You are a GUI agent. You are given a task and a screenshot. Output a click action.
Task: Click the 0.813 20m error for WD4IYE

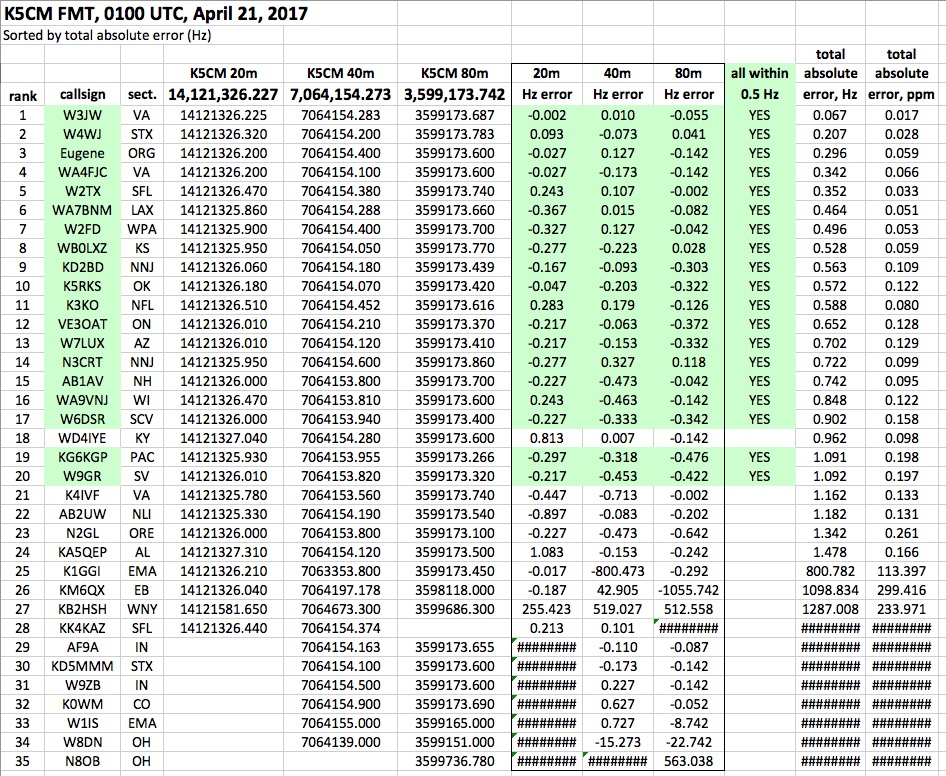547,438
